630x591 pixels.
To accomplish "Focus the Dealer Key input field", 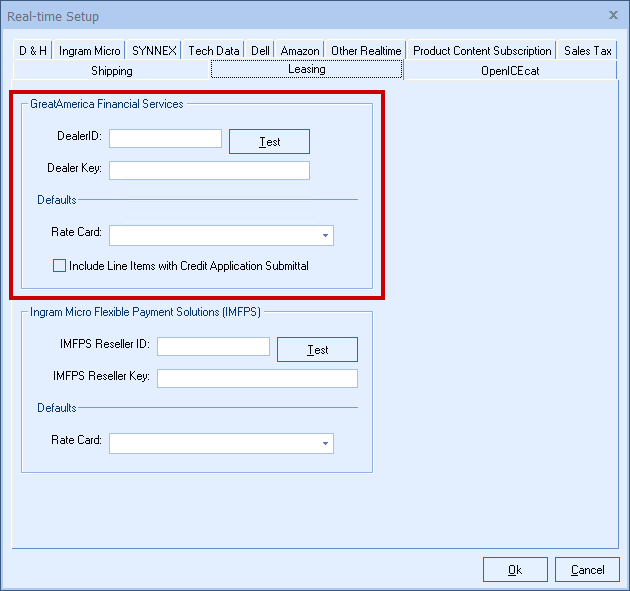I will coord(209,170).
